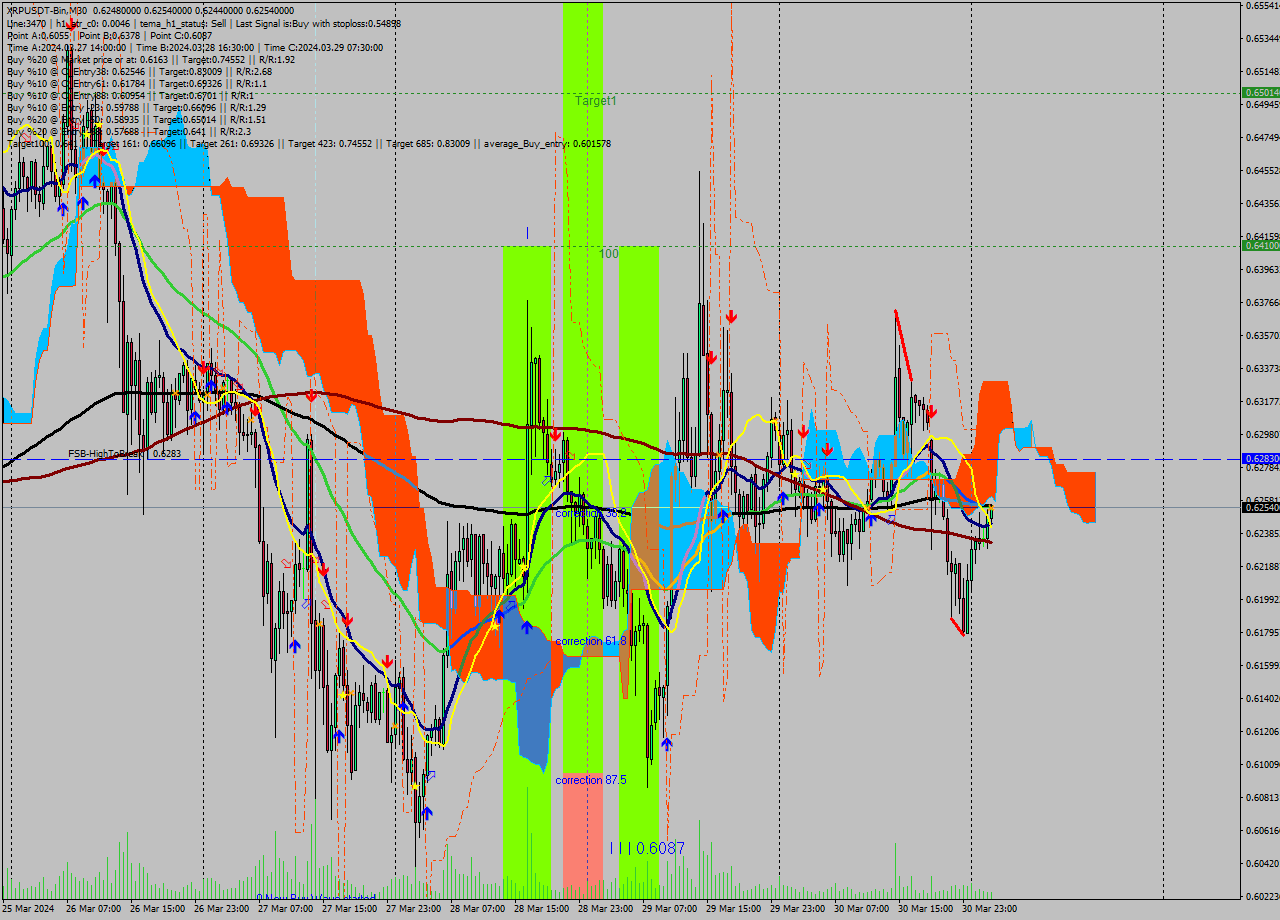Click the 0.61402 price scale value
Image resolution: width=1280 pixels, height=920 pixels.
[x=1262, y=698]
